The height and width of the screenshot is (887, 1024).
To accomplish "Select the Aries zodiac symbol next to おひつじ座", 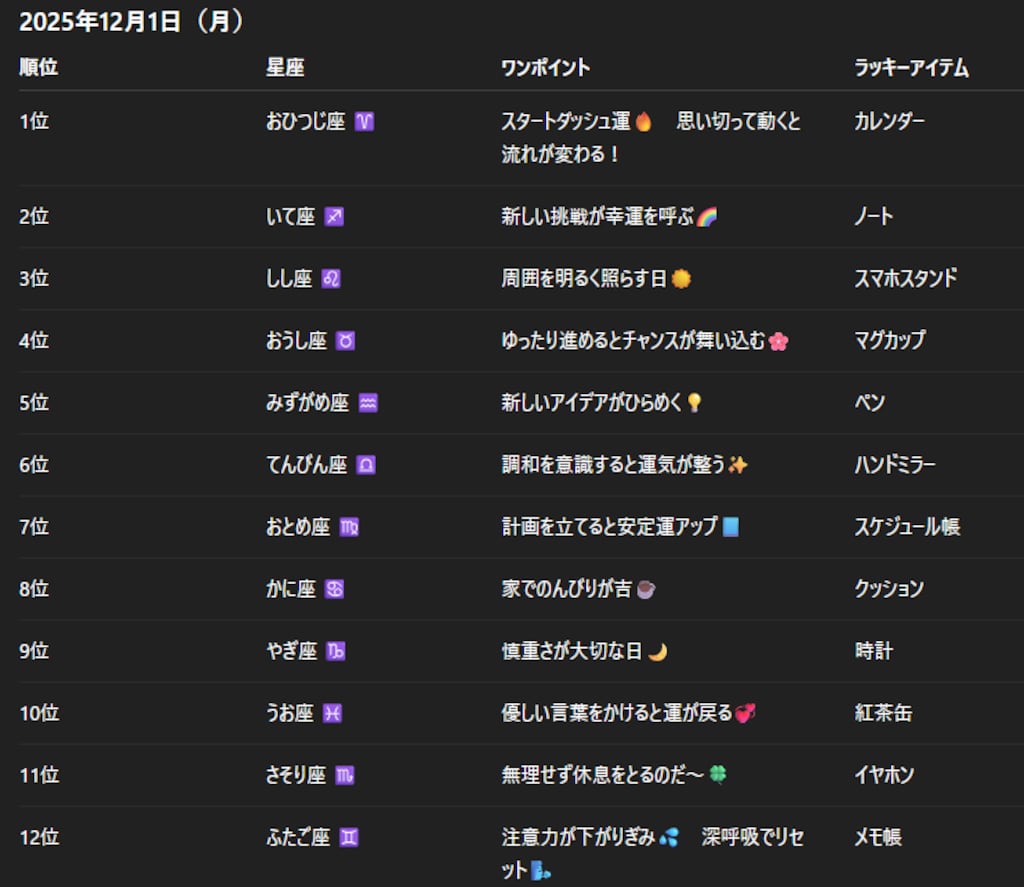I will pos(367,122).
